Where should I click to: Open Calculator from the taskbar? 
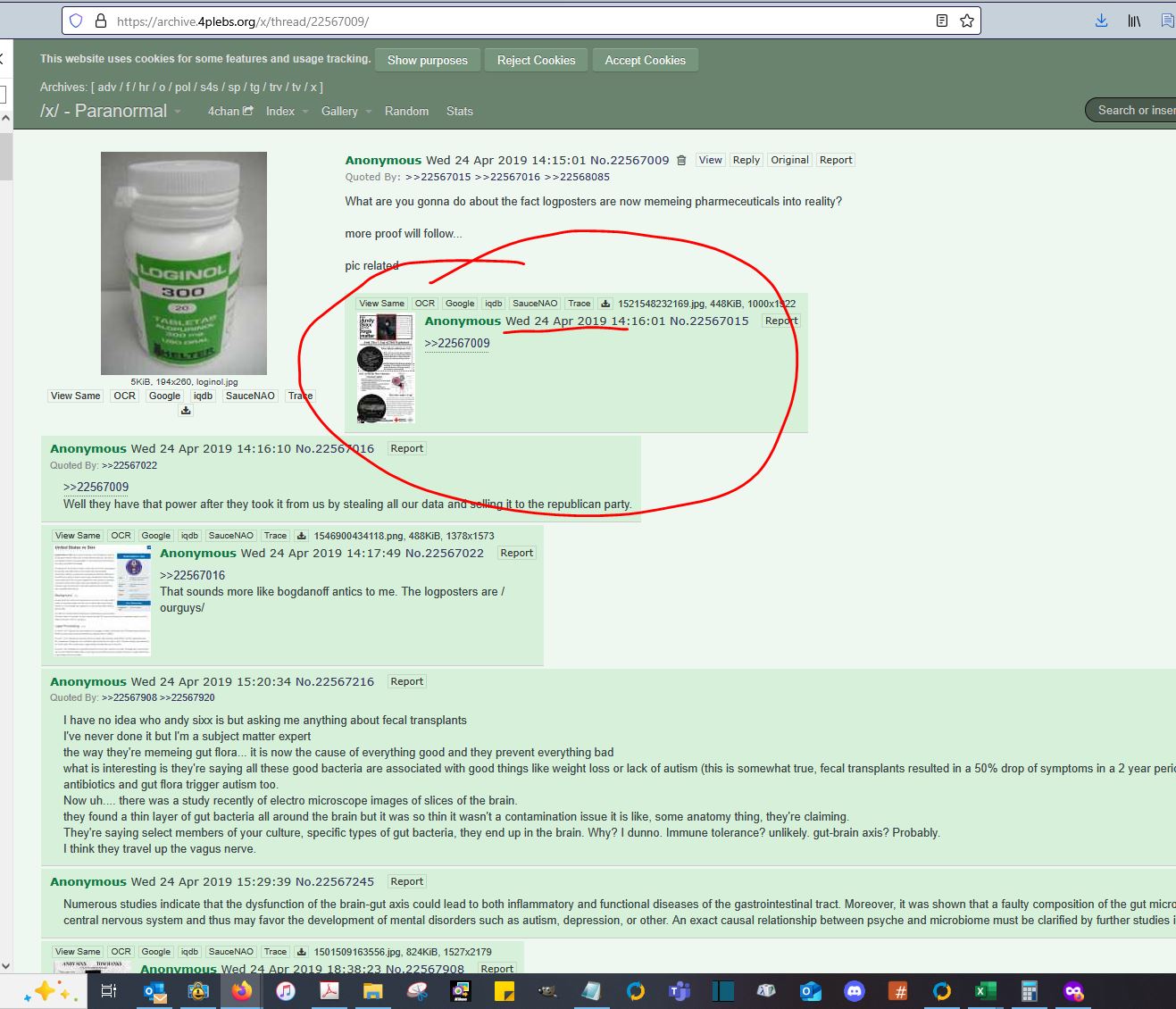tap(1030, 991)
